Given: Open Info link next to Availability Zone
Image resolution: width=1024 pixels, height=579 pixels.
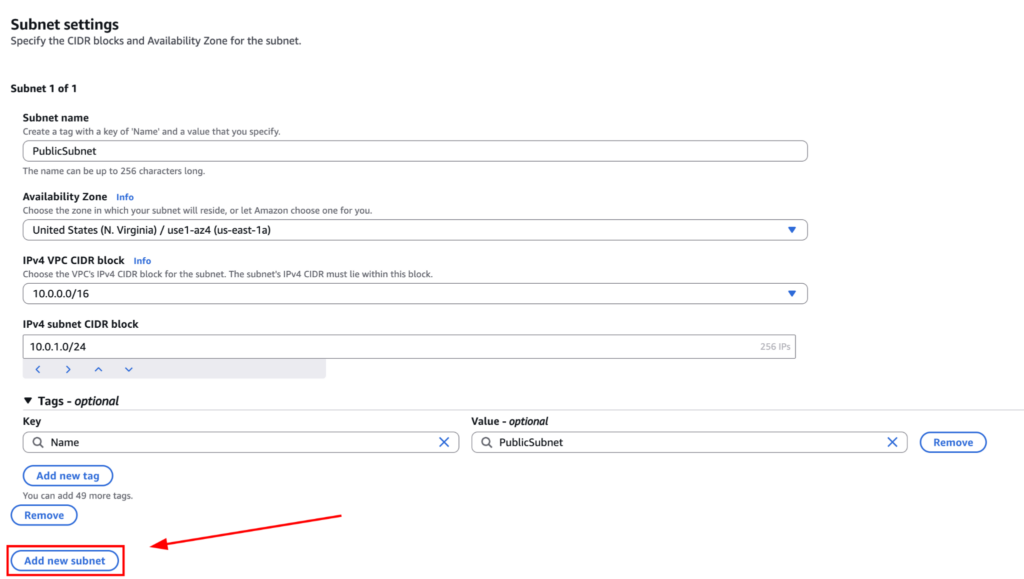Looking at the screenshot, I should [124, 197].
